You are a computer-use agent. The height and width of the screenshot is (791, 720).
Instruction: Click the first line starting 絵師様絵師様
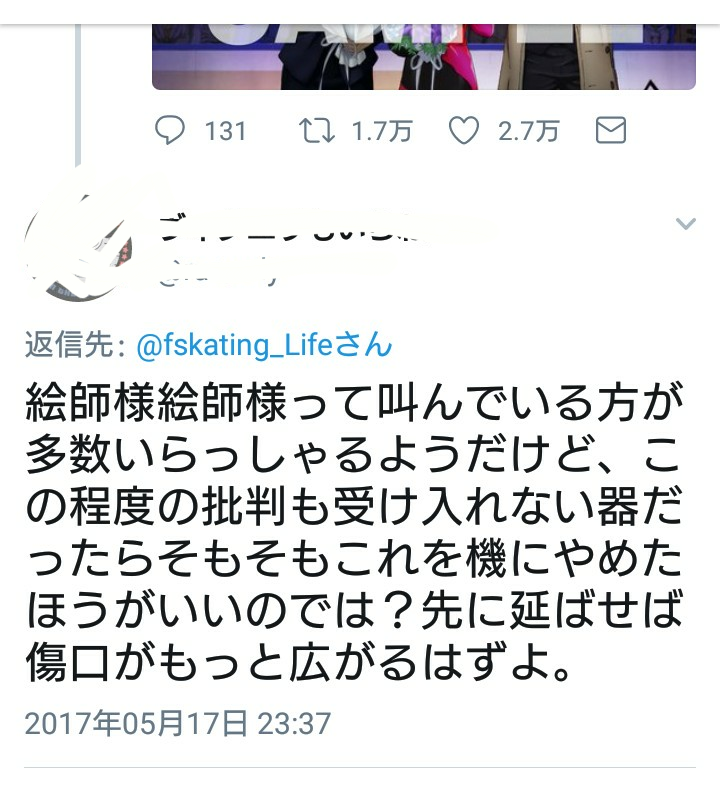point(354,403)
